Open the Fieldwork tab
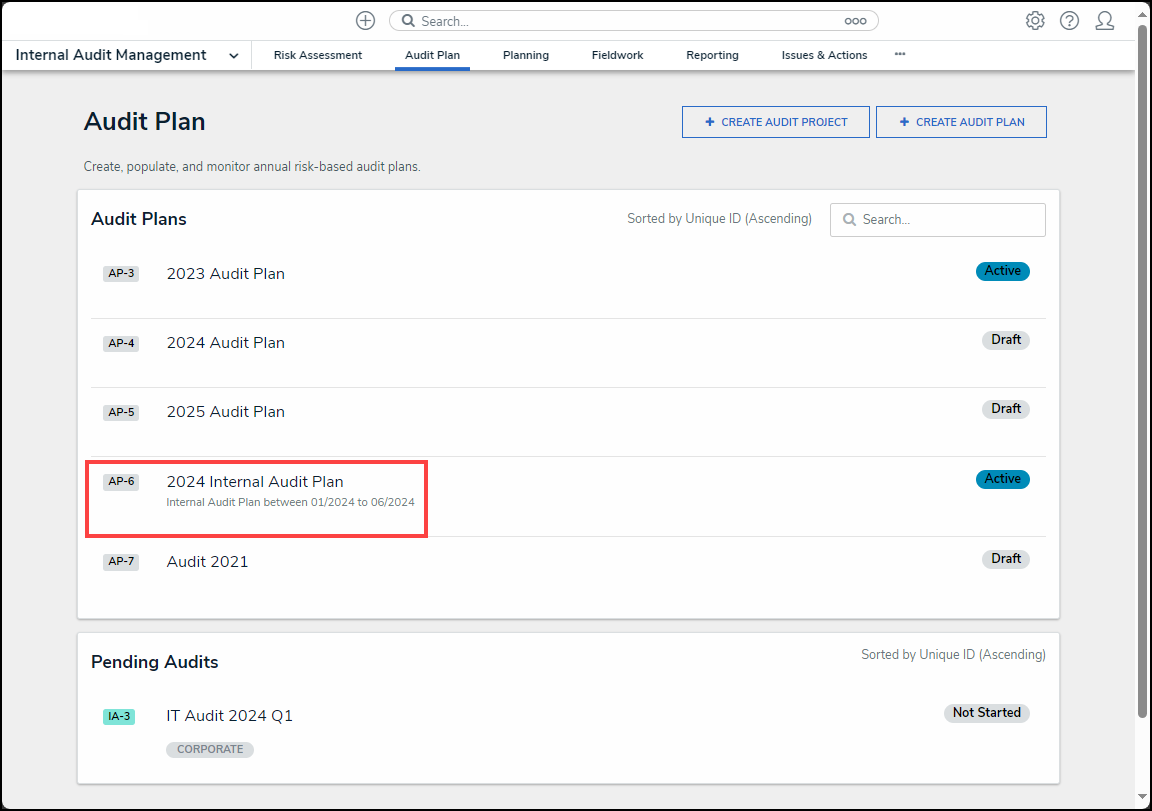Viewport: 1152px width, 811px height. [x=617, y=55]
